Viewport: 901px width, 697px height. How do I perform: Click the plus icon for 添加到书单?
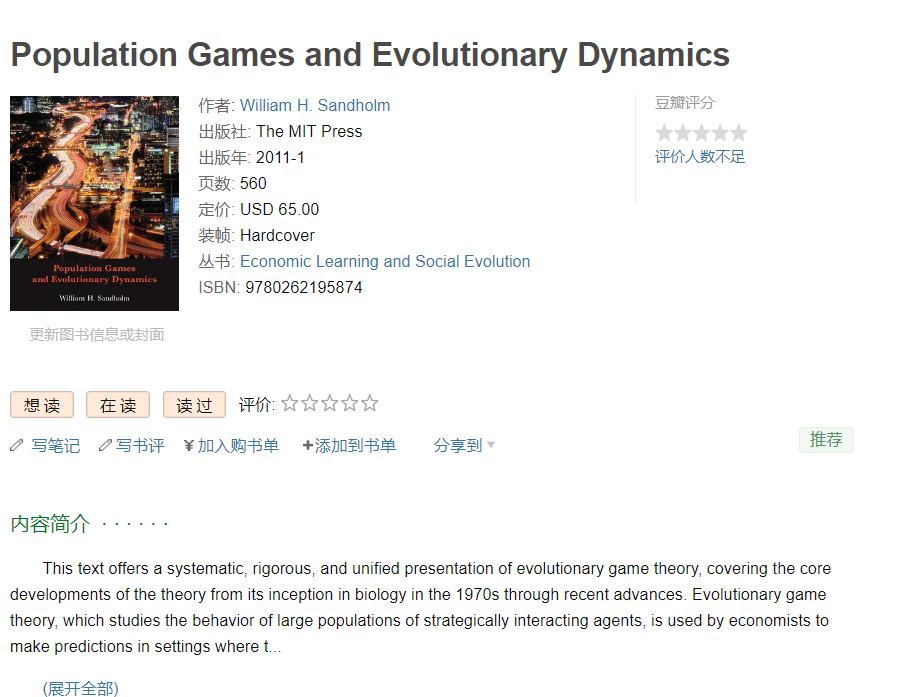(308, 446)
